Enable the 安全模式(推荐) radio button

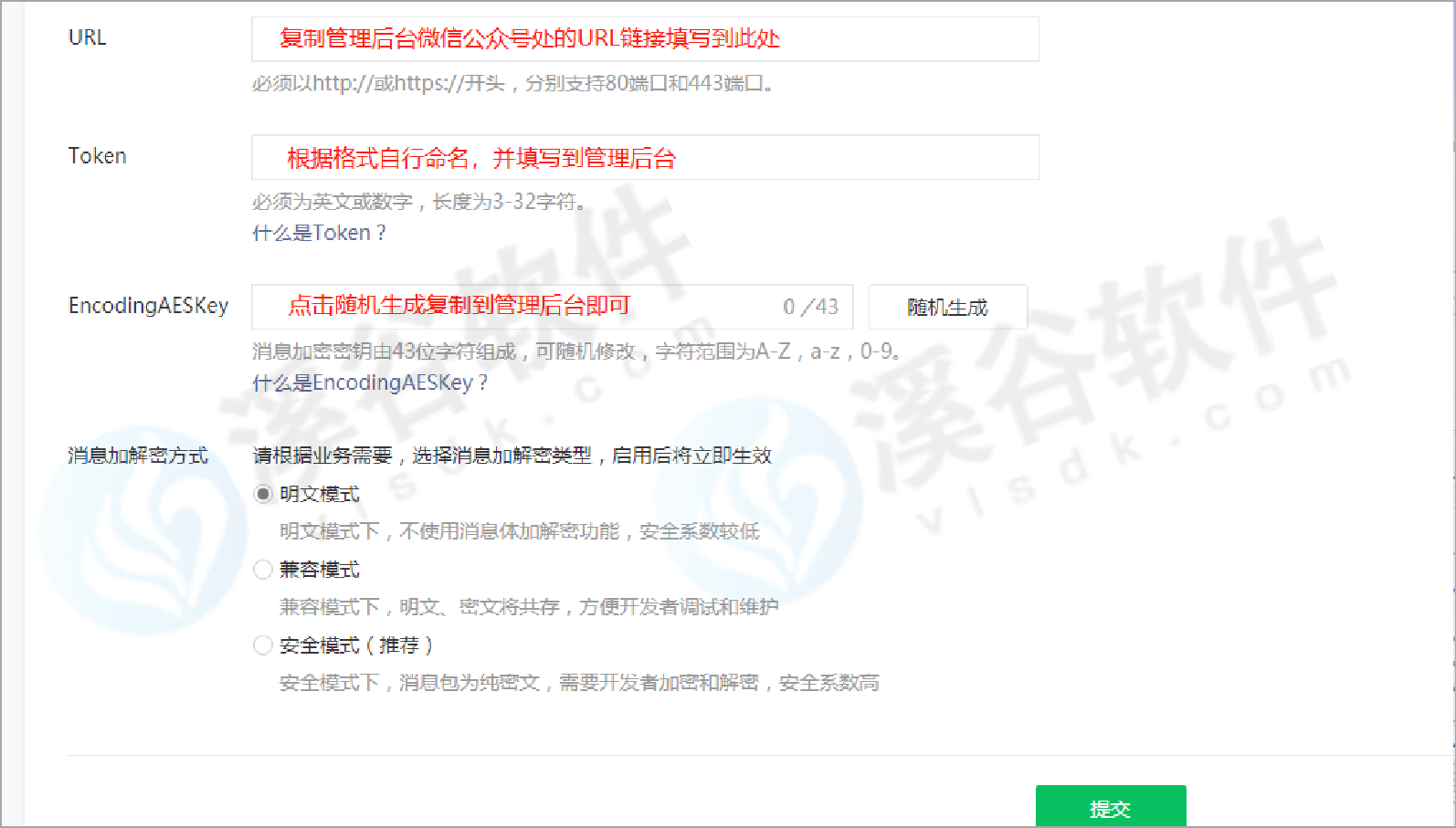pos(263,645)
